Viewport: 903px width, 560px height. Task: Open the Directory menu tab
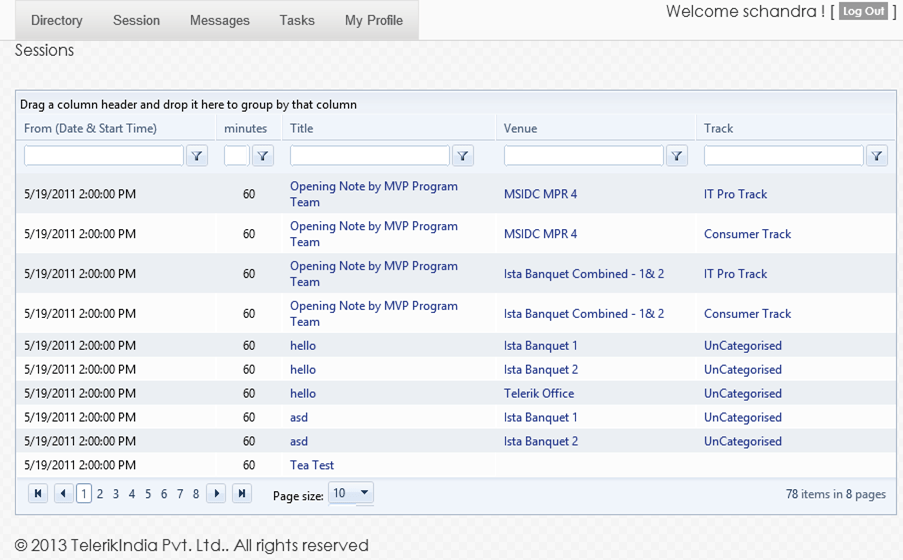pos(57,20)
